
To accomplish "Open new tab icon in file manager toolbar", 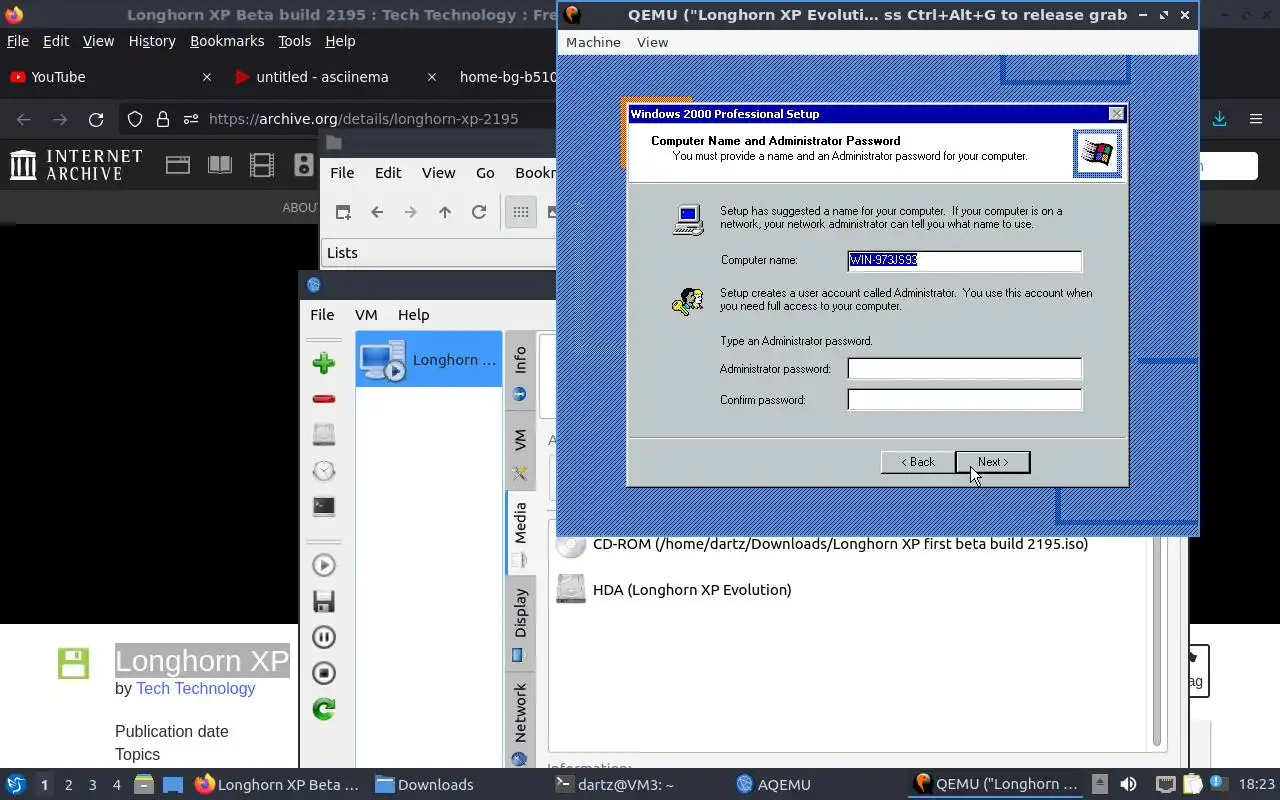I will coord(343,212).
